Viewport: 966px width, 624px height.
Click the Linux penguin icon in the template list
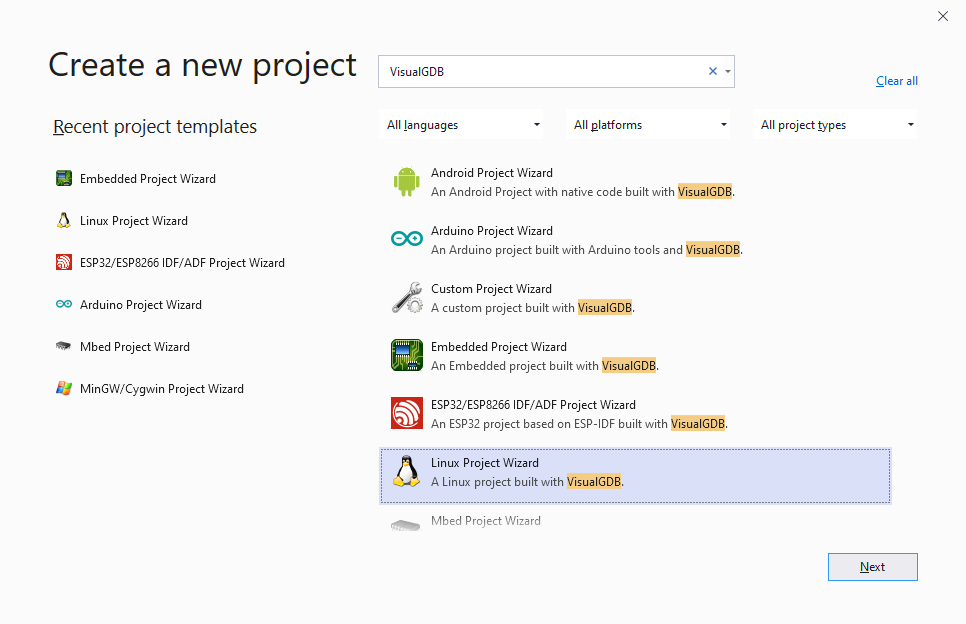406,472
